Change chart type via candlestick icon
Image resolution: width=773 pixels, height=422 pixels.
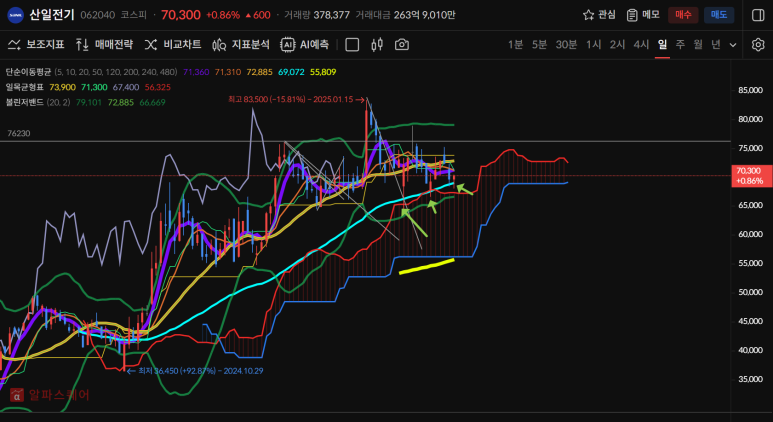point(377,45)
